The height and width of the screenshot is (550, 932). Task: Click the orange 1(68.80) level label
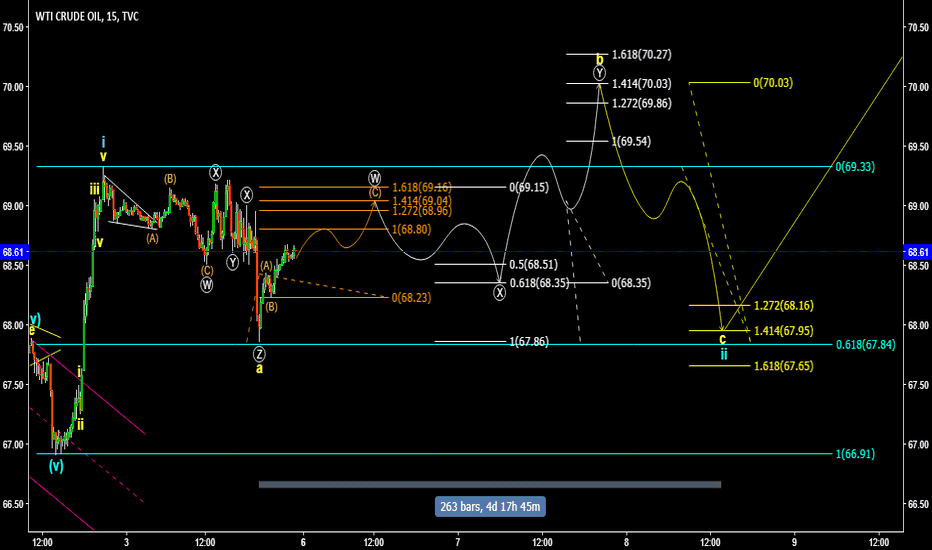coord(411,230)
